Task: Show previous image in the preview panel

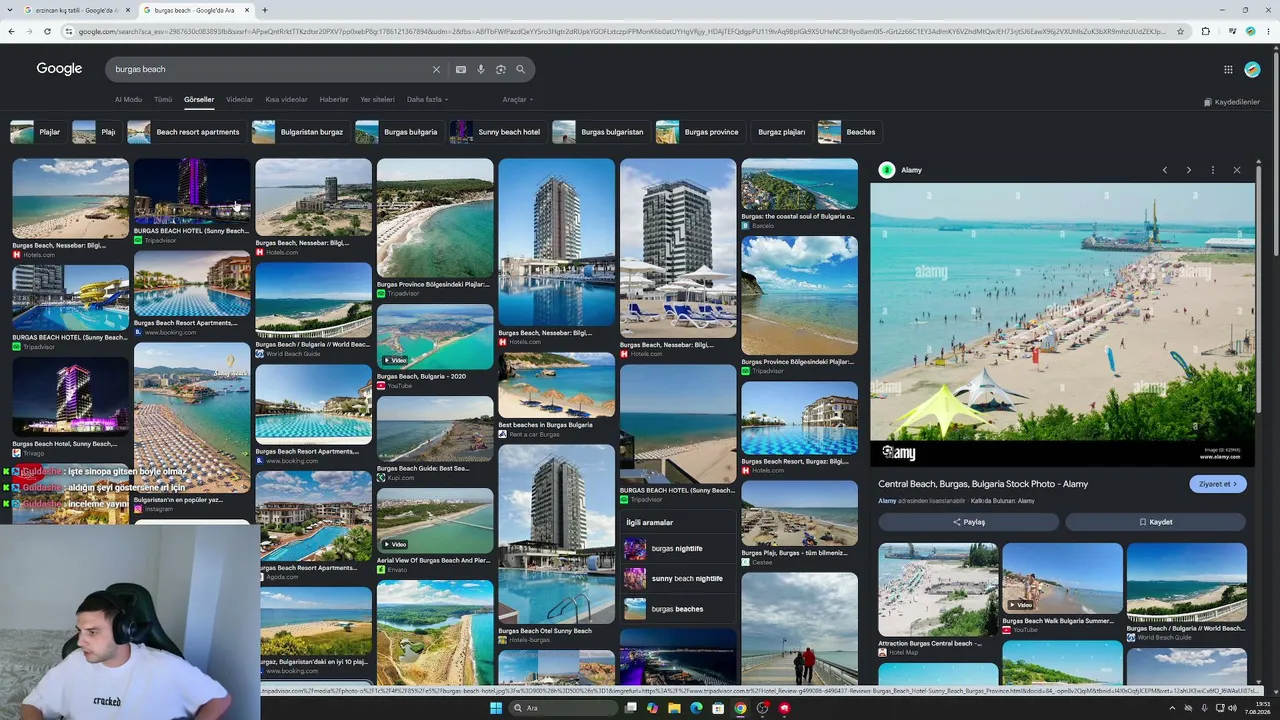Action: [x=1165, y=170]
